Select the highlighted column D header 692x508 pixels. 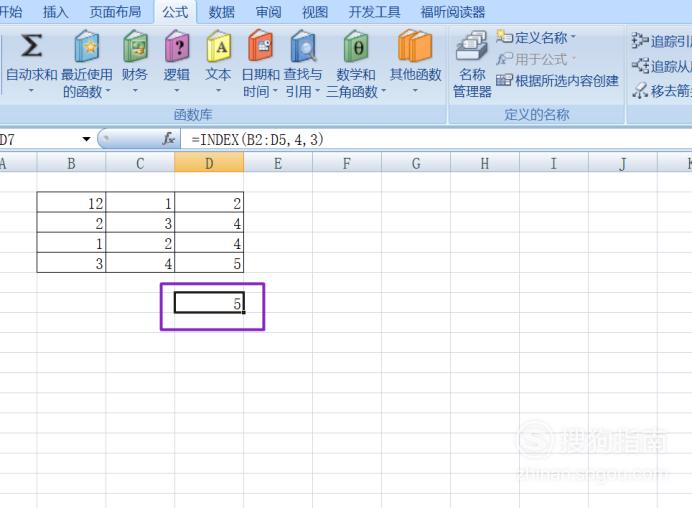209,163
